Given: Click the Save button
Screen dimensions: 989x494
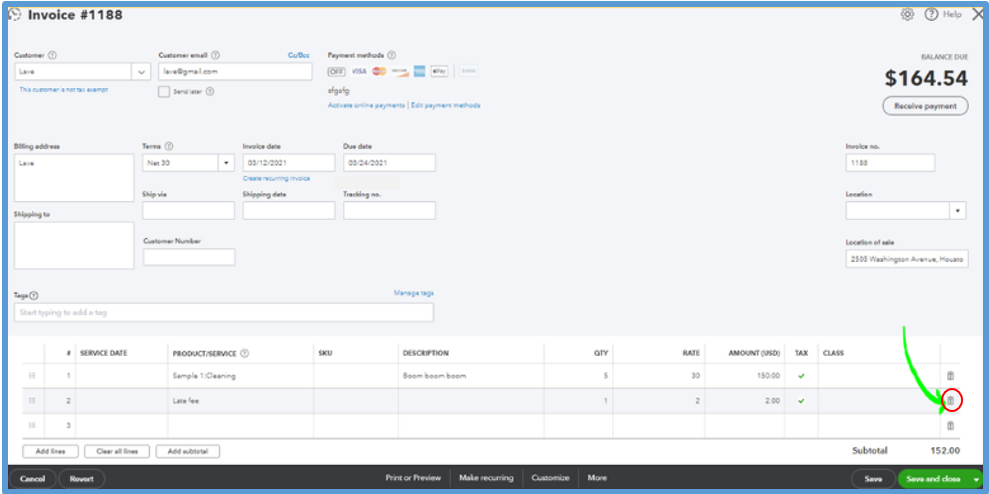Looking at the screenshot, I should click(873, 479).
